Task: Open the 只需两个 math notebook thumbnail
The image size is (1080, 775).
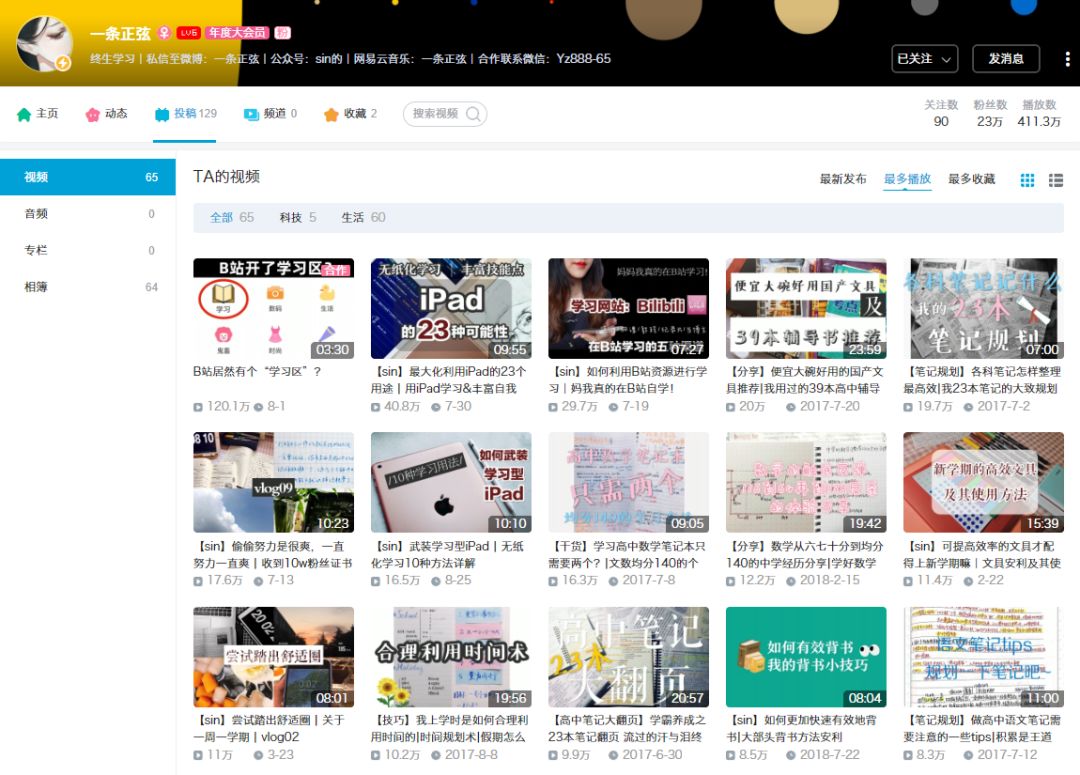Action: (628, 482)
